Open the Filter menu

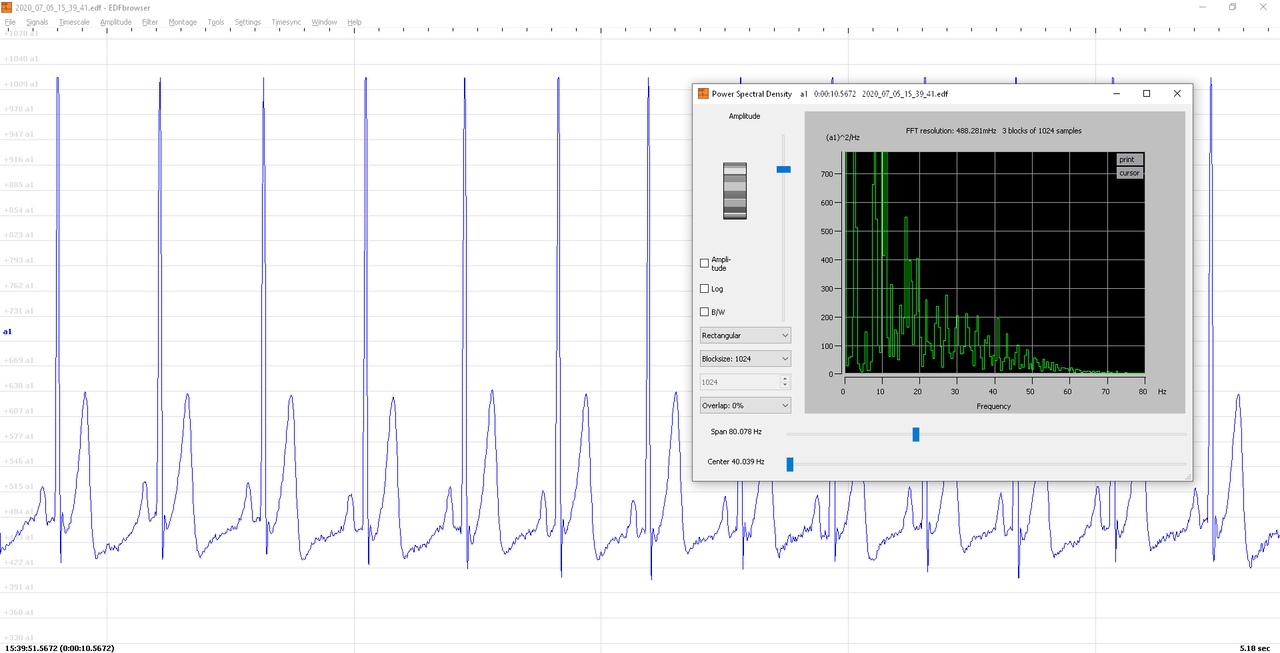tap(150, 22)
